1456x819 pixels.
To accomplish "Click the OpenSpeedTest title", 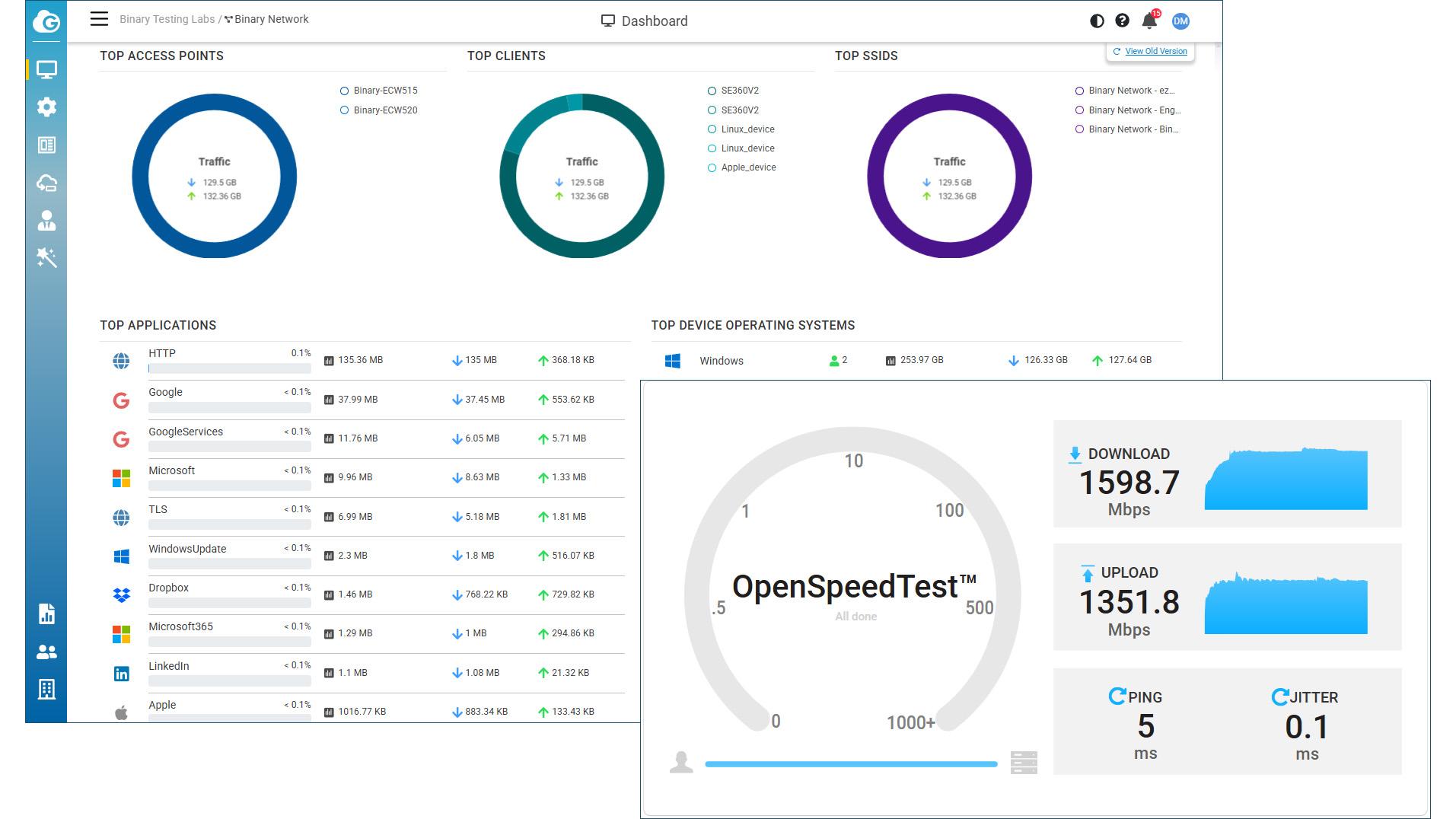I will (x=854, y=587).
